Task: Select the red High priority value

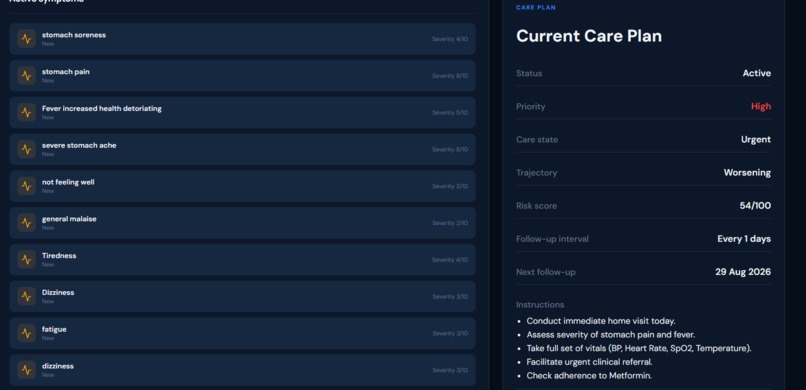Action: (x=761, y=106)
